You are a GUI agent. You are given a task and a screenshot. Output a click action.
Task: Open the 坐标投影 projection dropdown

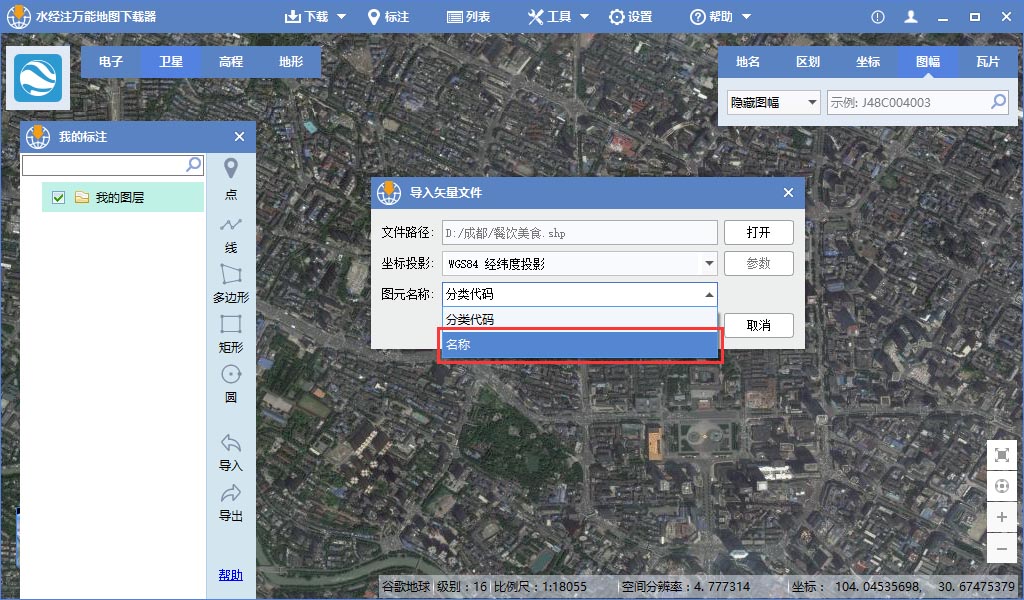click(710, 263)
